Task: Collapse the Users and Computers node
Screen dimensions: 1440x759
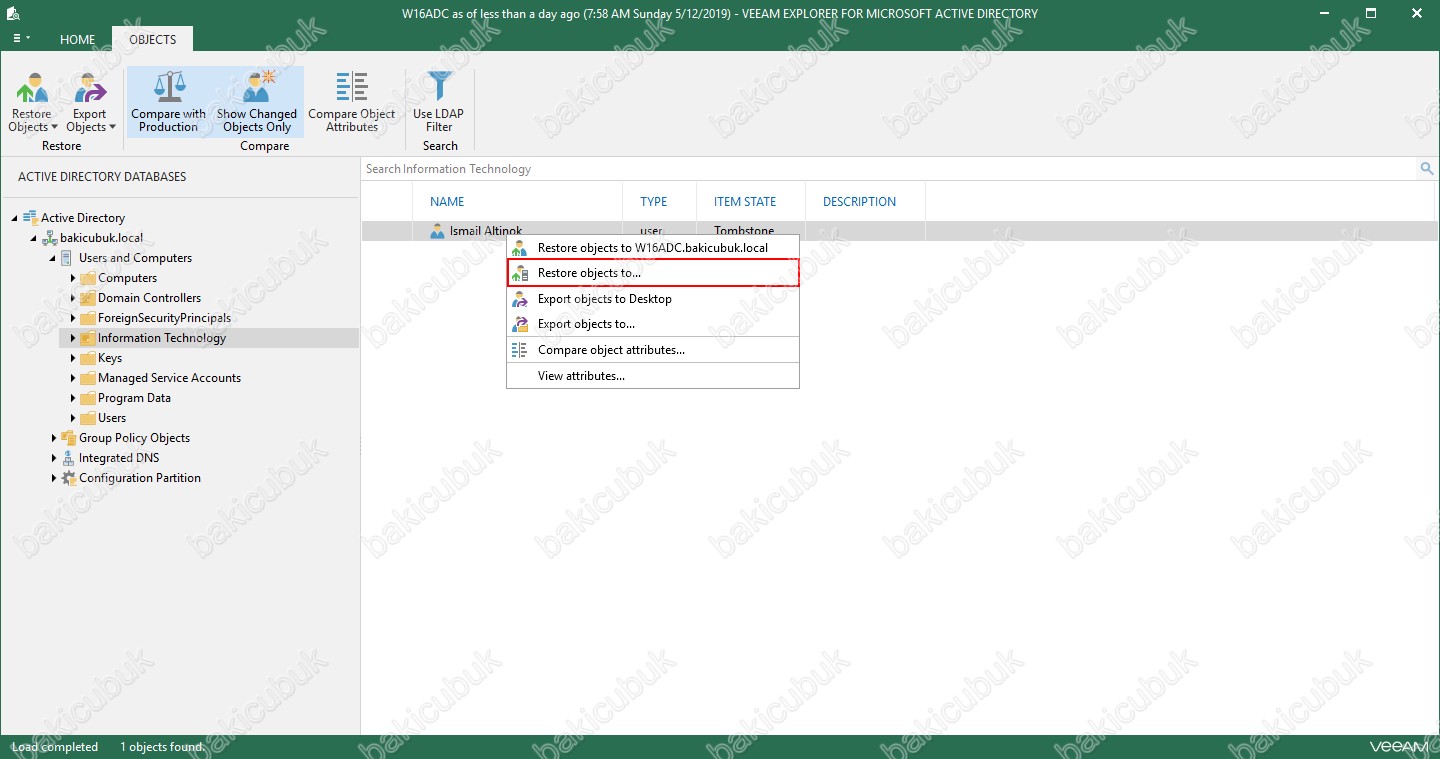Action: [53, 258]
